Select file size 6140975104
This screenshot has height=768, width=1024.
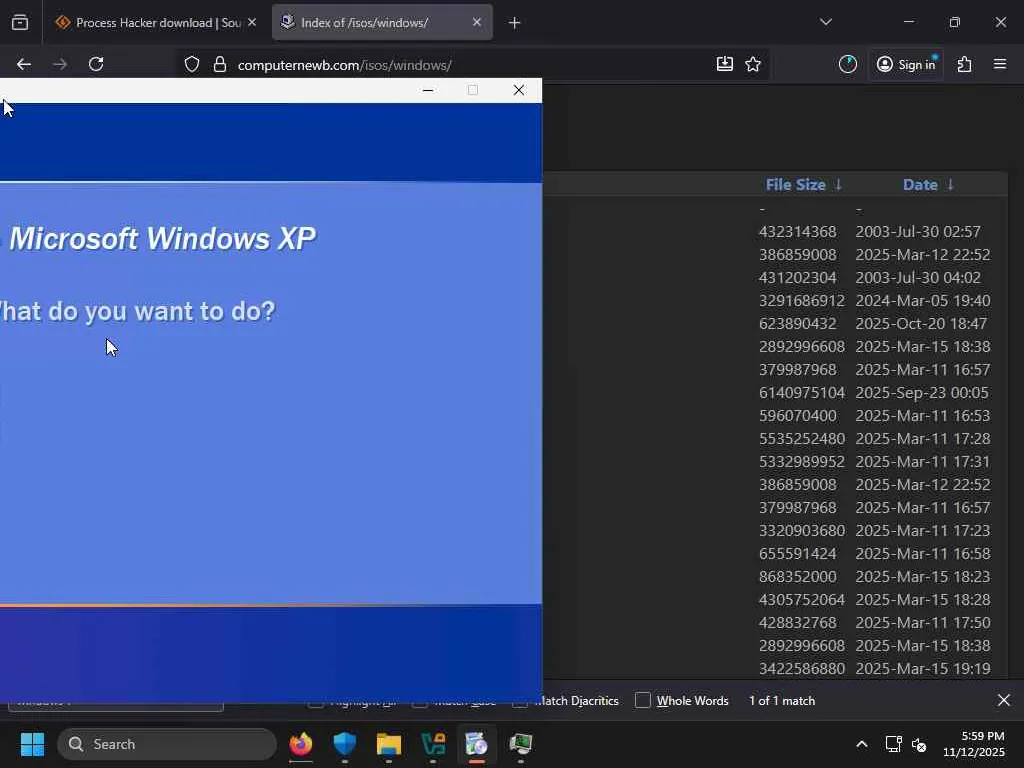(x=801, y=392)
